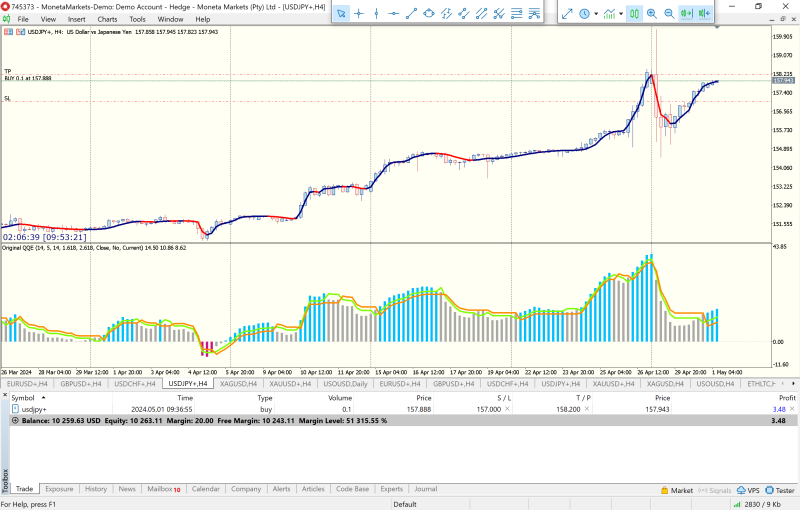This screenshot has height=510, width=800.
Task: Toggle chart shift button
Action: pyautogui.click(x=705, y=14)
